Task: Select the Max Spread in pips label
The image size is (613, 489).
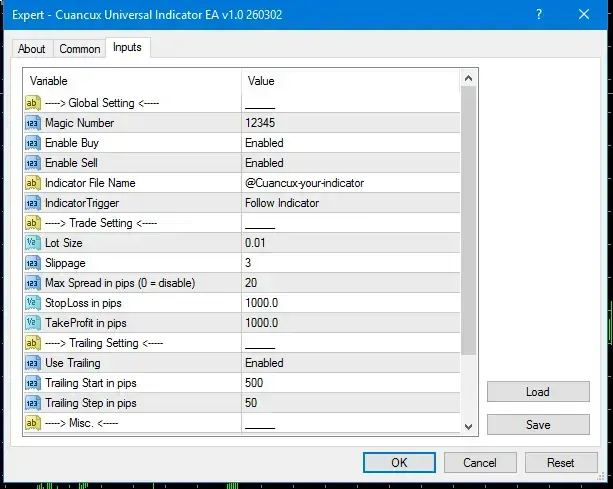Action: pos(120,283)
